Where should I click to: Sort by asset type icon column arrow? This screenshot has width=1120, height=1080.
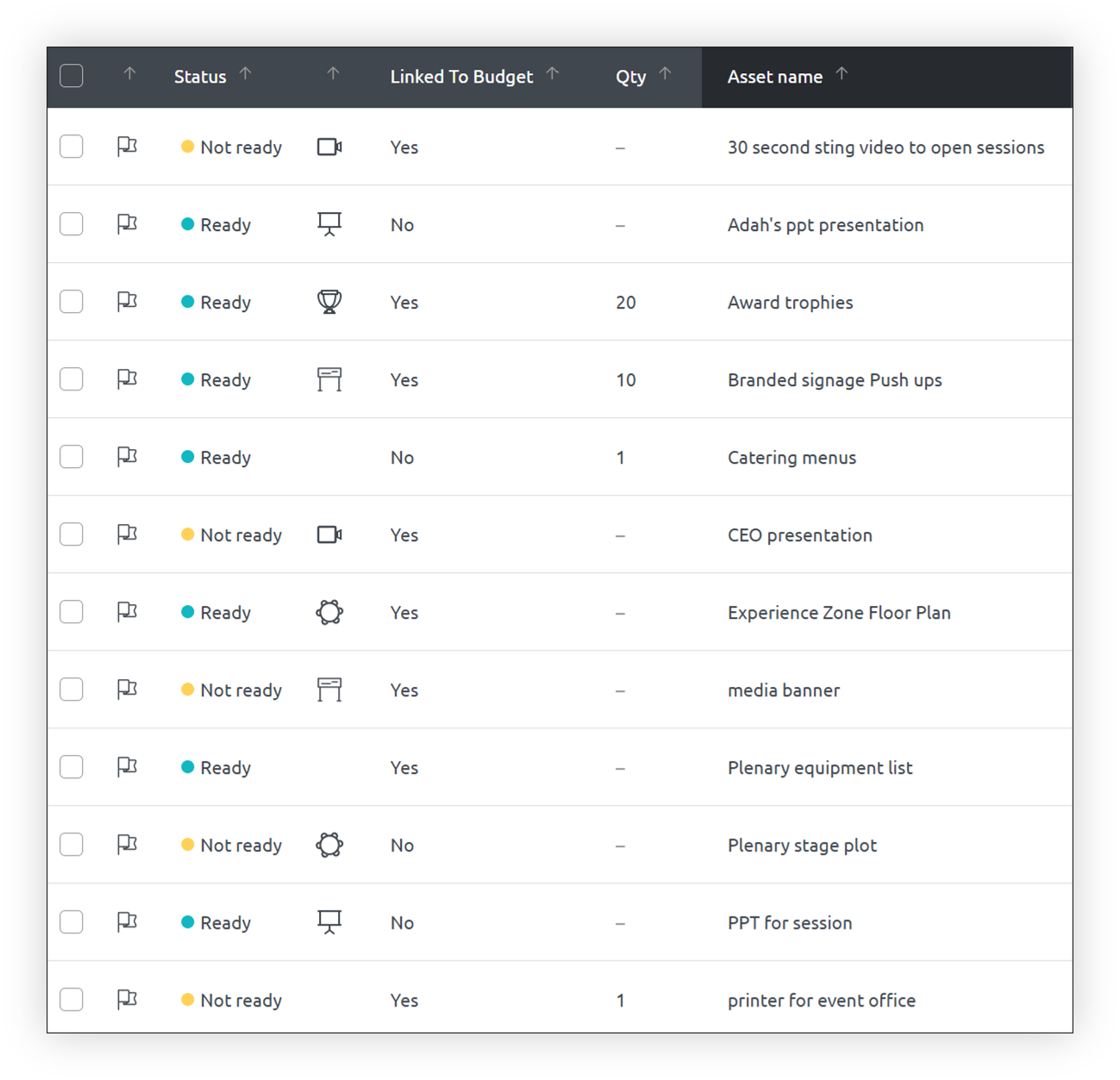(333, 74)
